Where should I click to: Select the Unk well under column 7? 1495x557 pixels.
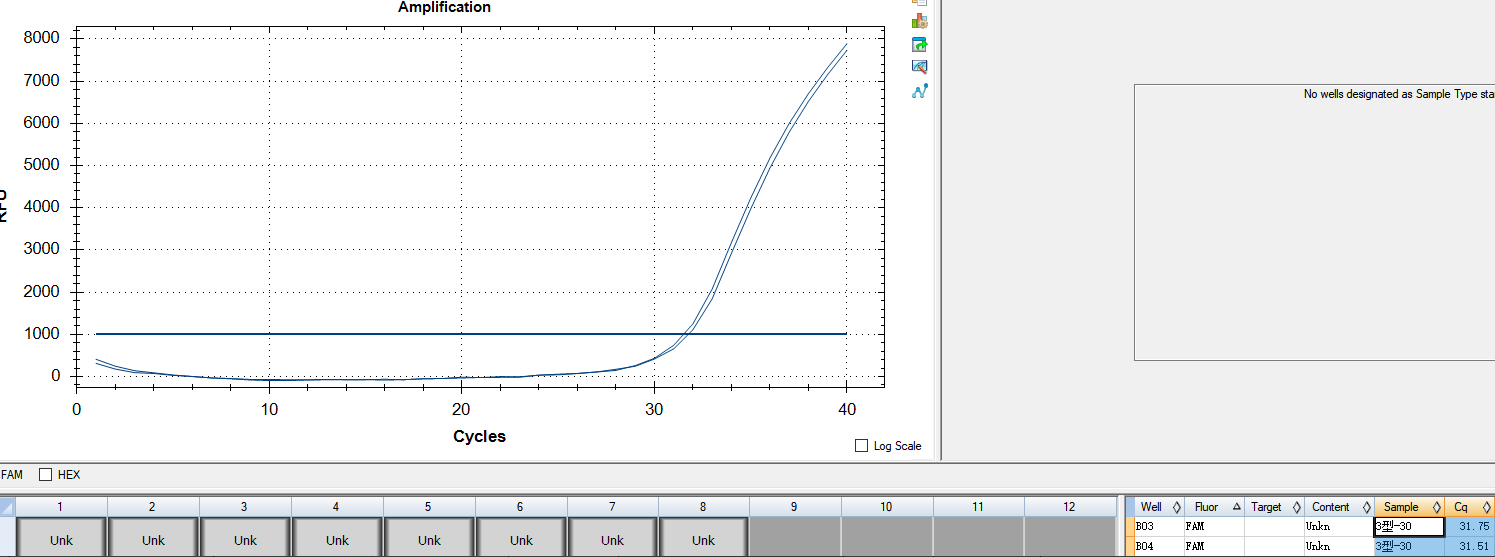[613, 538]
